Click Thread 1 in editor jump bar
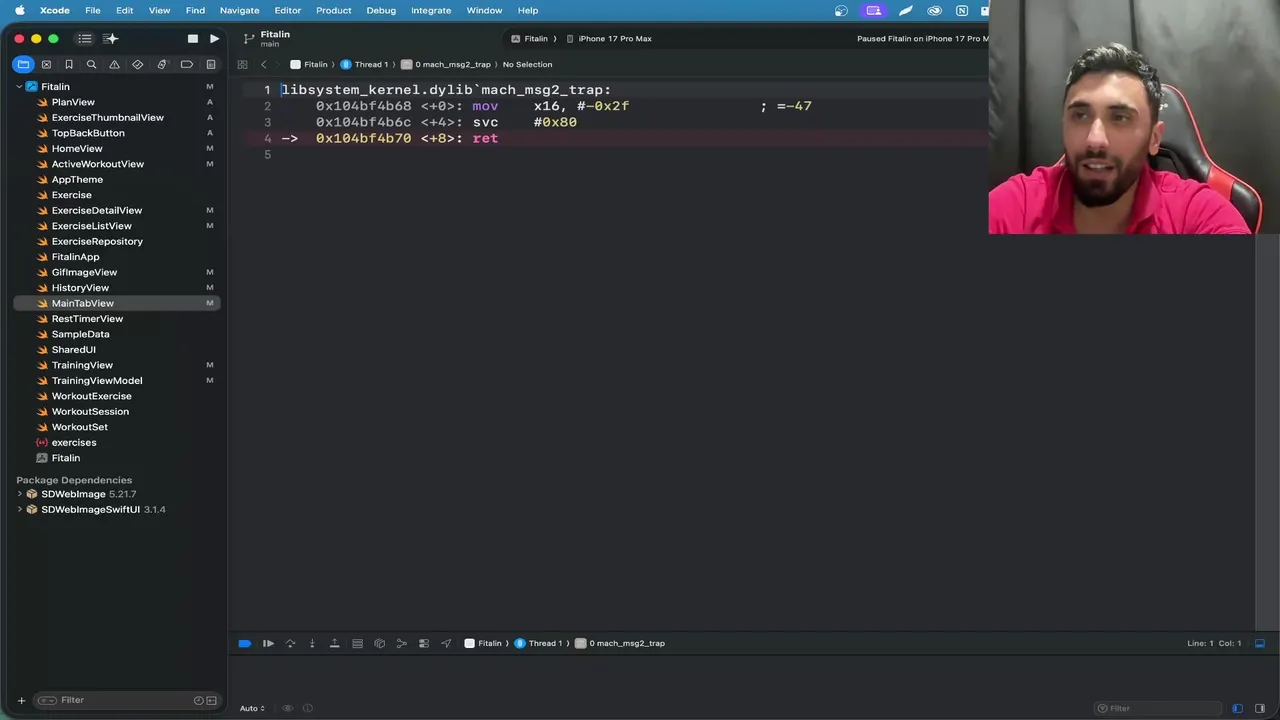This screenshot has width=1280, height=720. click(x=364, y=64)
